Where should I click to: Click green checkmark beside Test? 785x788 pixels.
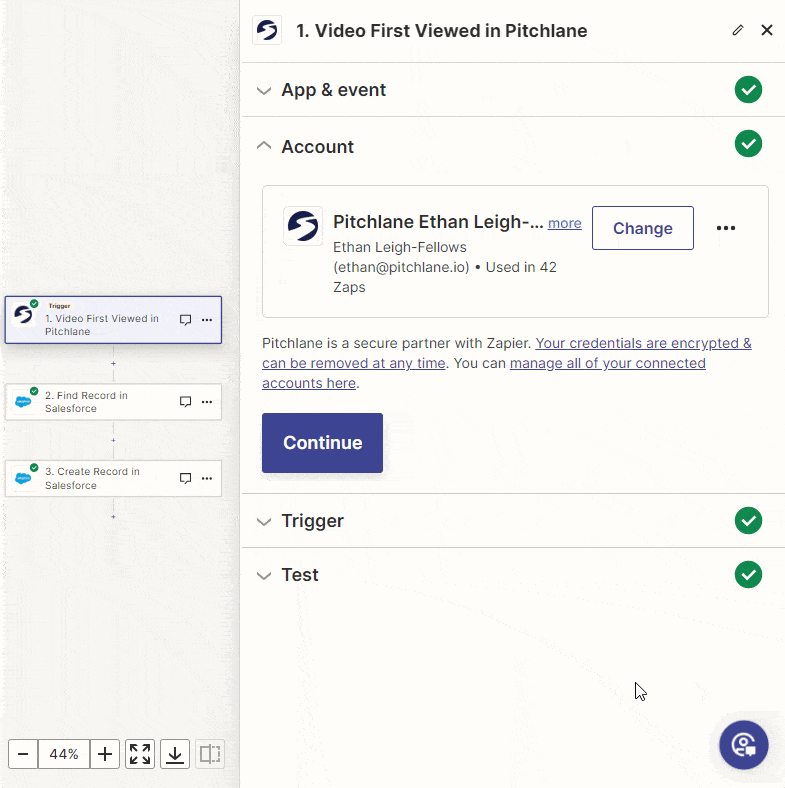point(748,574)
